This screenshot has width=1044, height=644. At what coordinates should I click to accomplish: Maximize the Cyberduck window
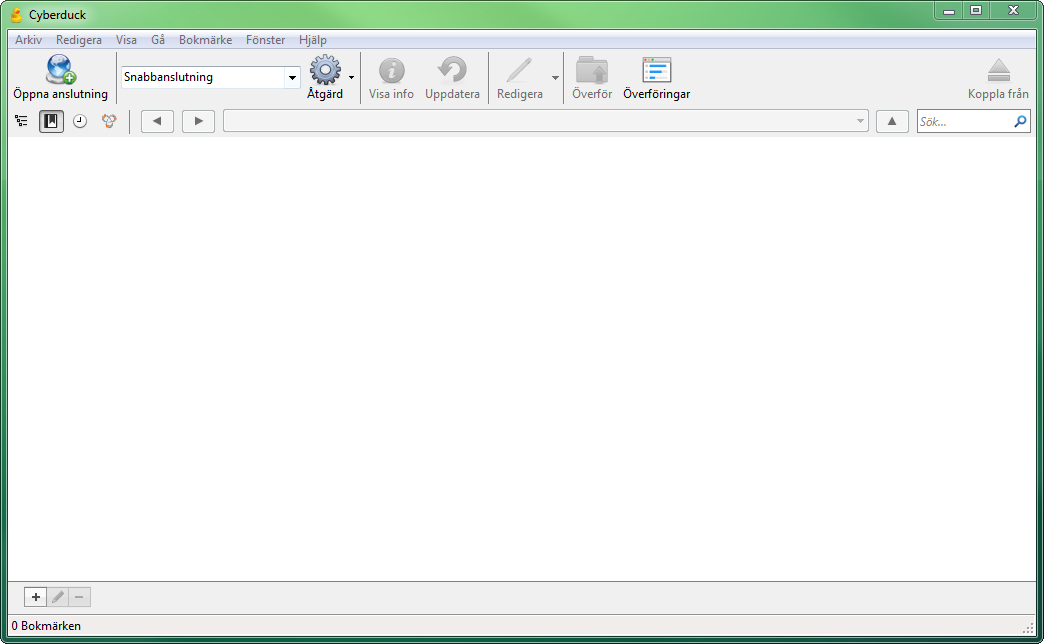(976, 11)
